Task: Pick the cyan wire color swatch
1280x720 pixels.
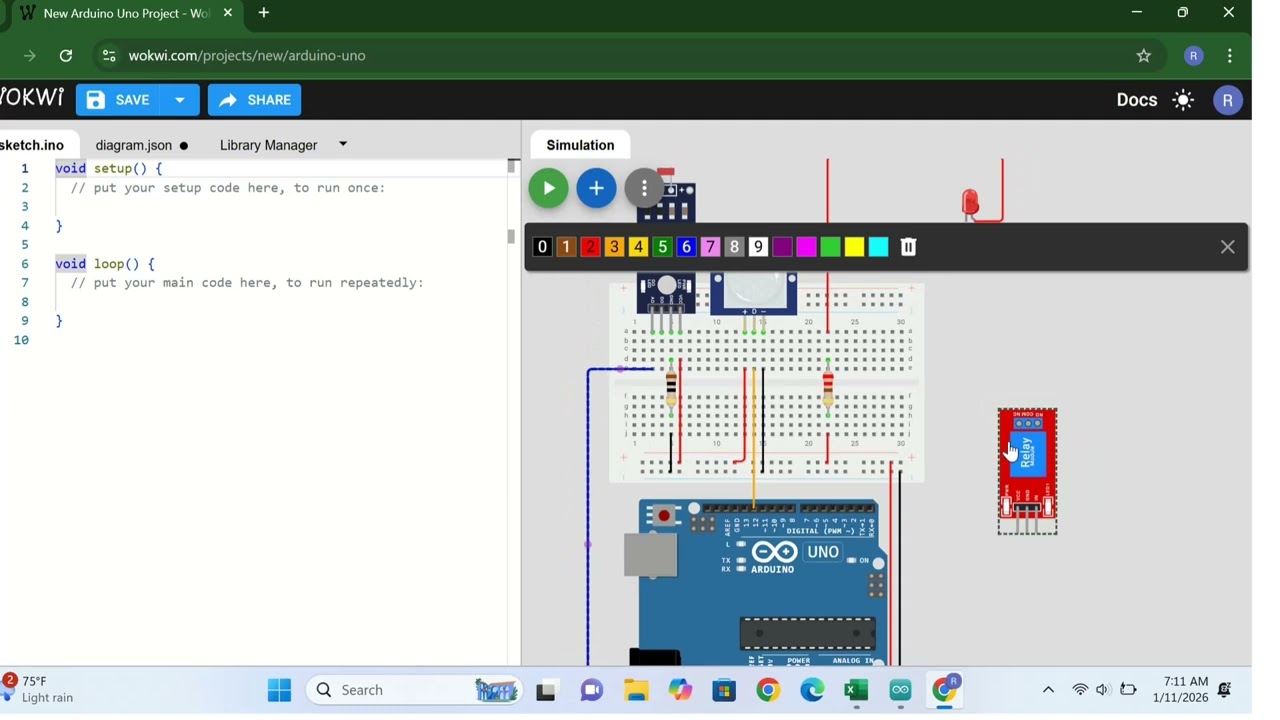Action: (878, 247)
